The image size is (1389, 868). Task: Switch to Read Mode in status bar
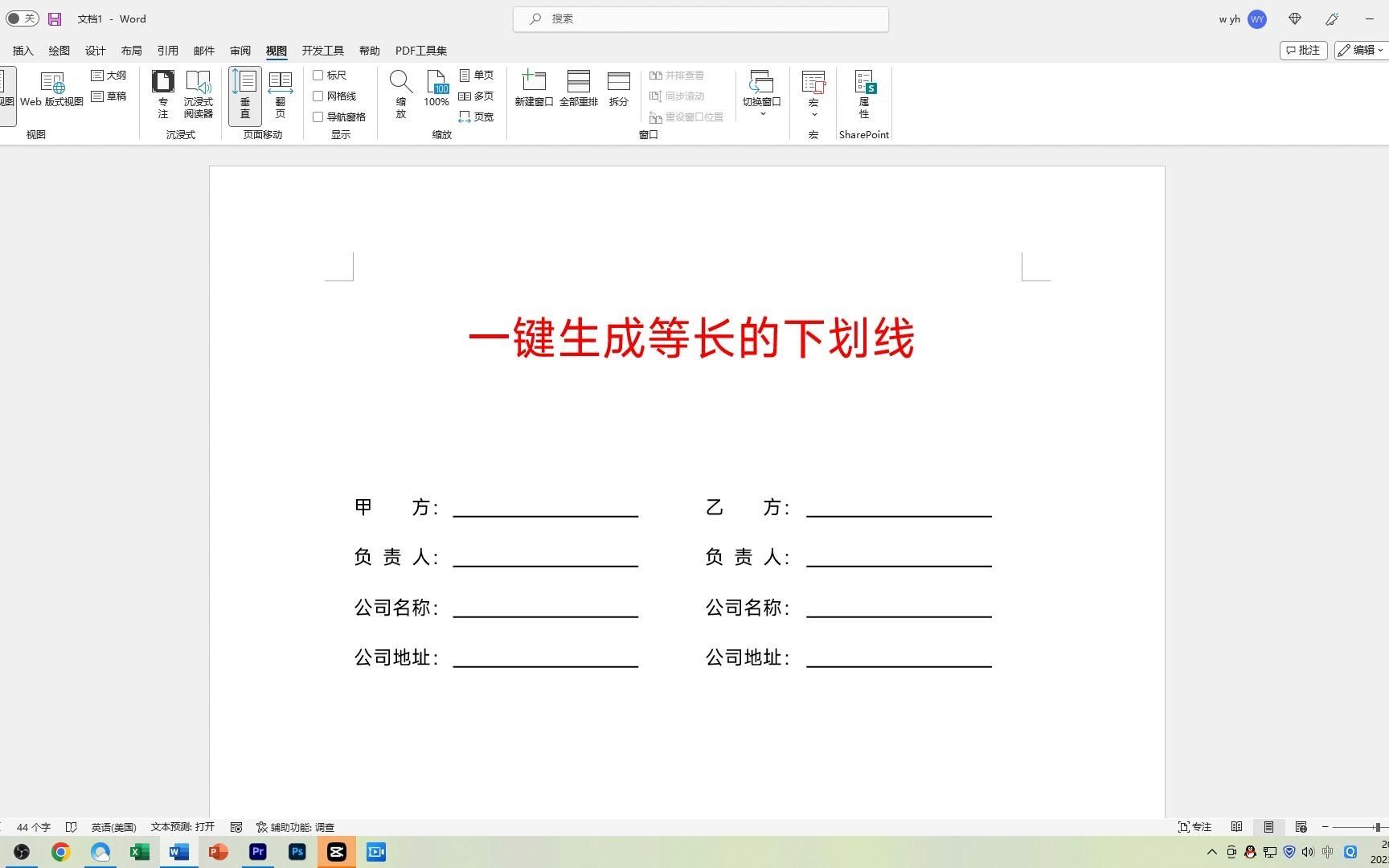(1236, 827)
